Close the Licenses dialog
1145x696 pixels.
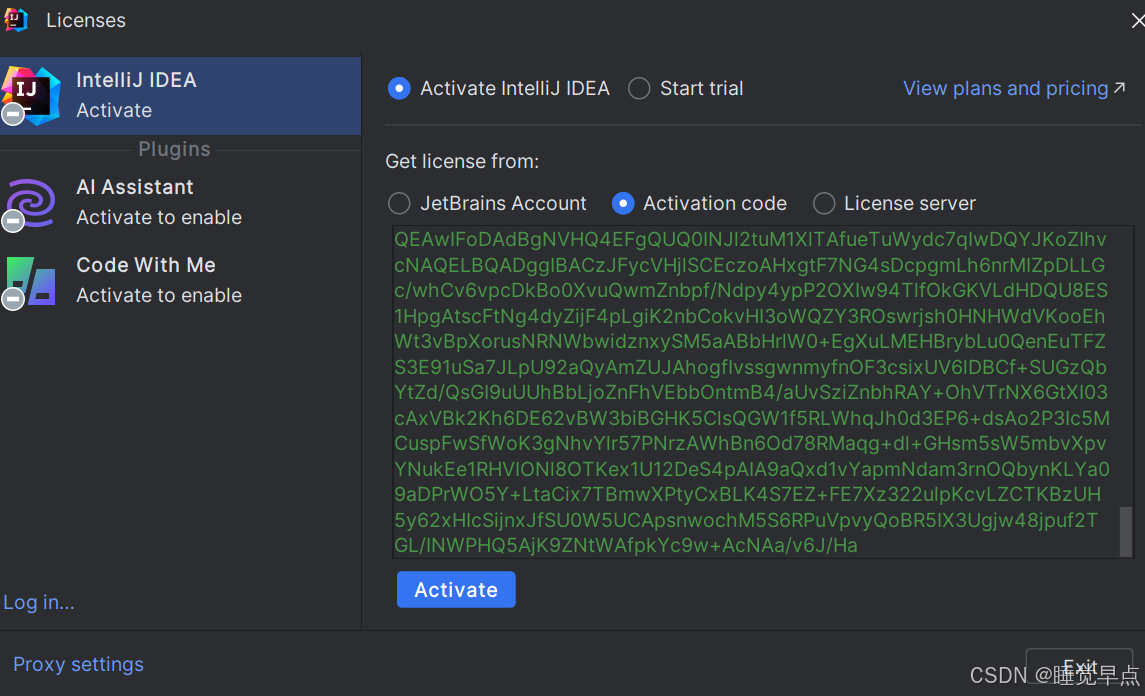click(1137, 20)
